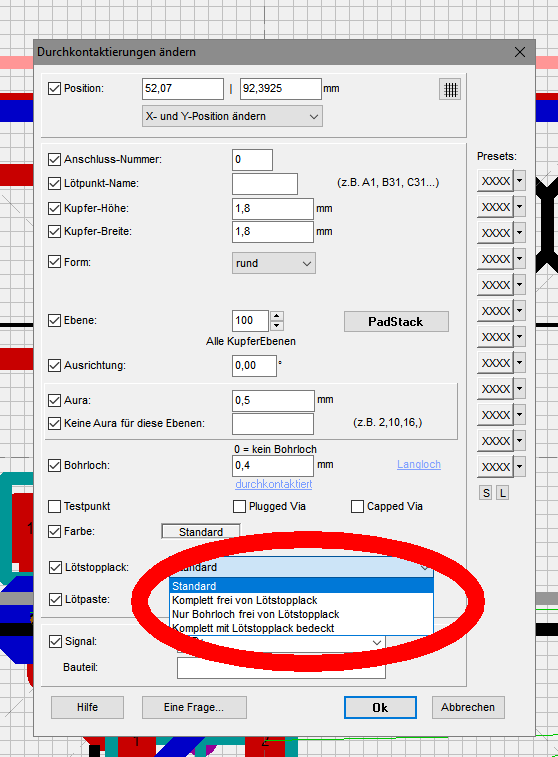558x757 pixels.
Task: Open the last preset dropdown arrow
Action: pos(519,467)
